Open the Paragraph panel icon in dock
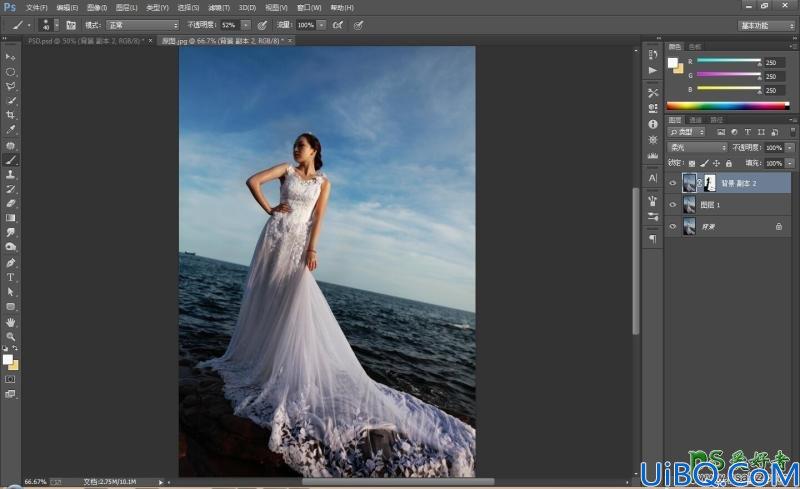The height and width of the screenshot is (489, 800). coord(653,238)
